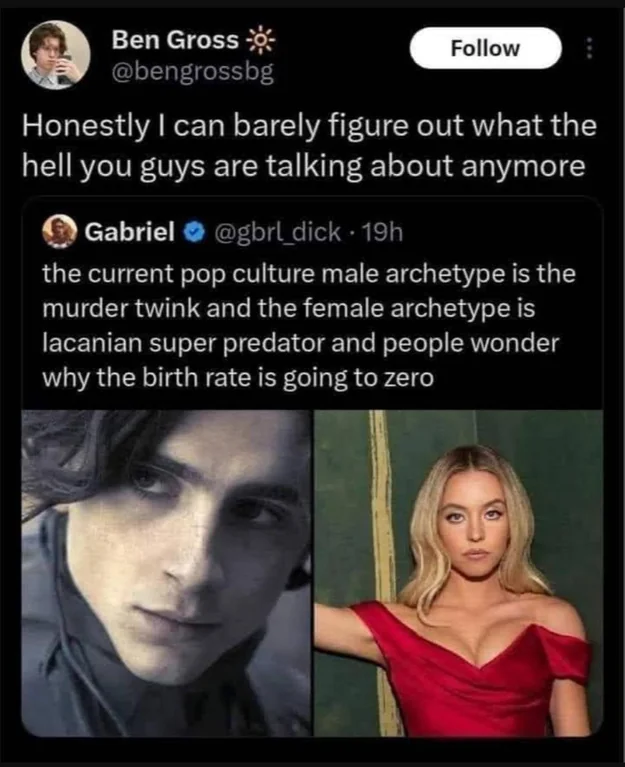Expand the left photo of the dark-haired man
This screenshot has height=767, width=625.
(166, 573)
